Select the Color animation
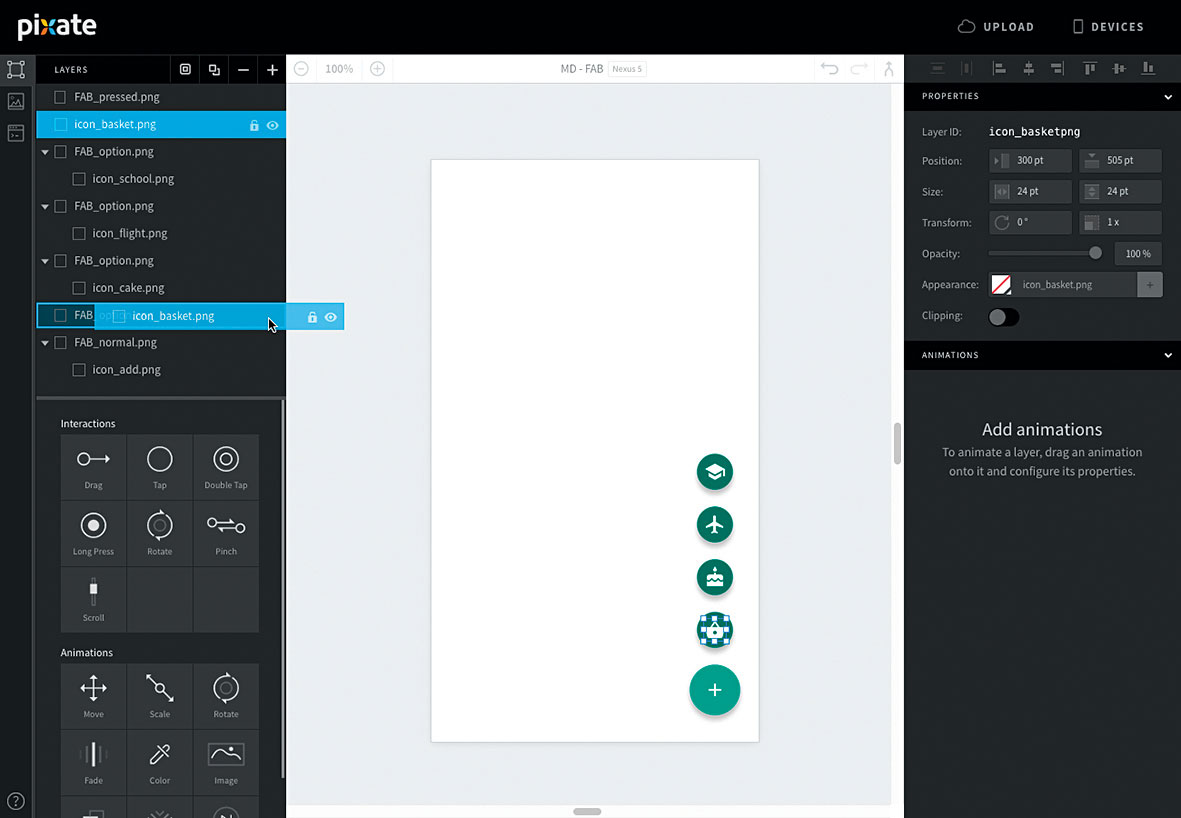Viewport: 1181px width, 818px height. pos(160,762)
